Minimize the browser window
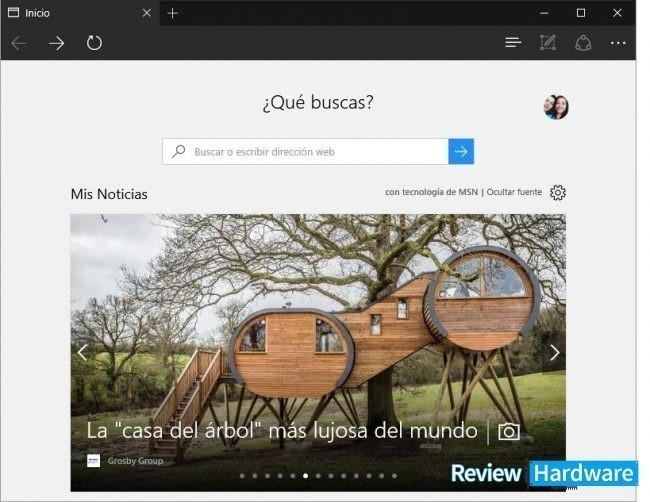This screenshot has width=650, height=502. pyautogui.click(x=544, y=13)
